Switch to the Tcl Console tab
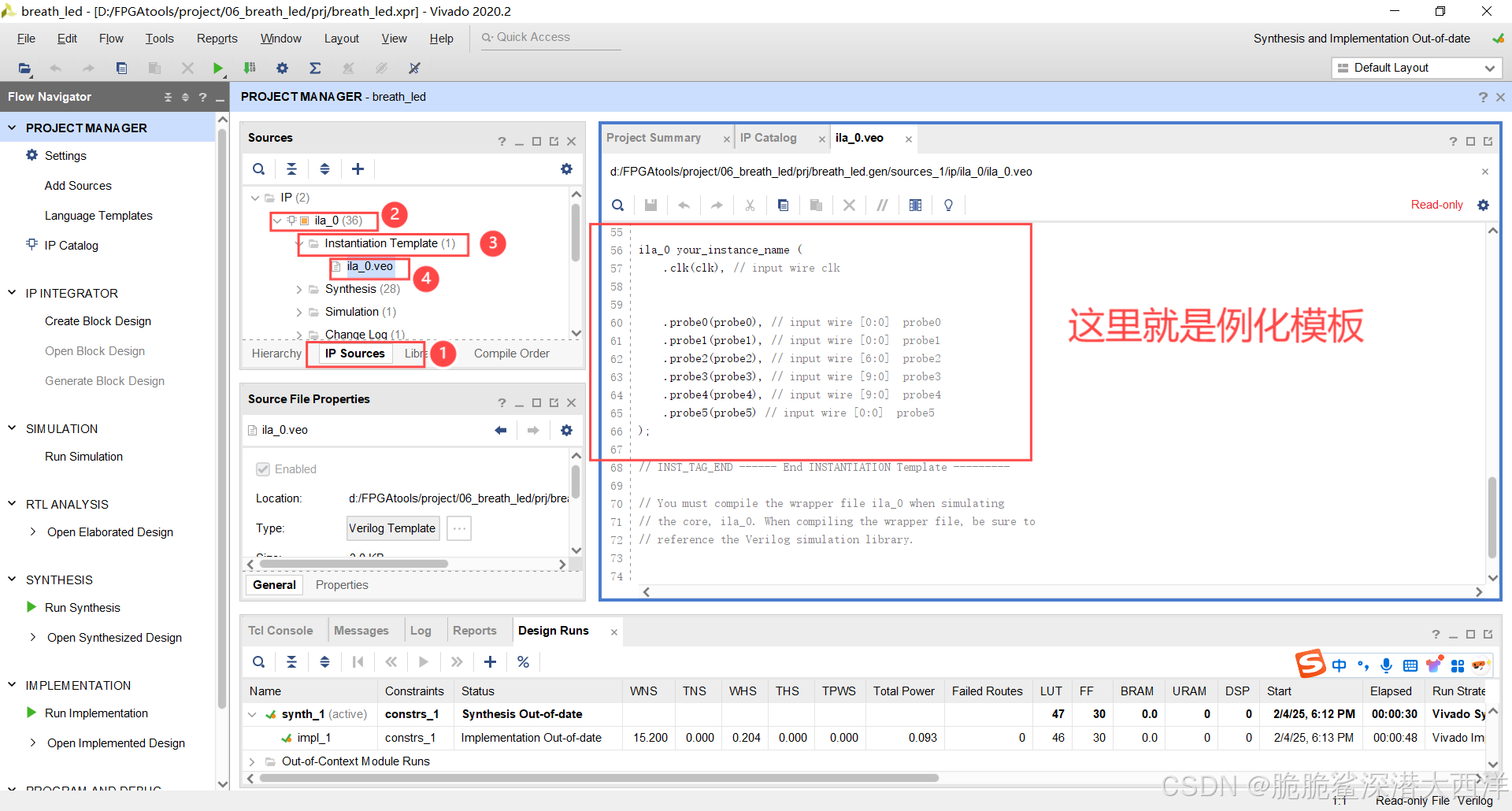The width and height of the screenshot is (1512, 811). pos(280,631)
